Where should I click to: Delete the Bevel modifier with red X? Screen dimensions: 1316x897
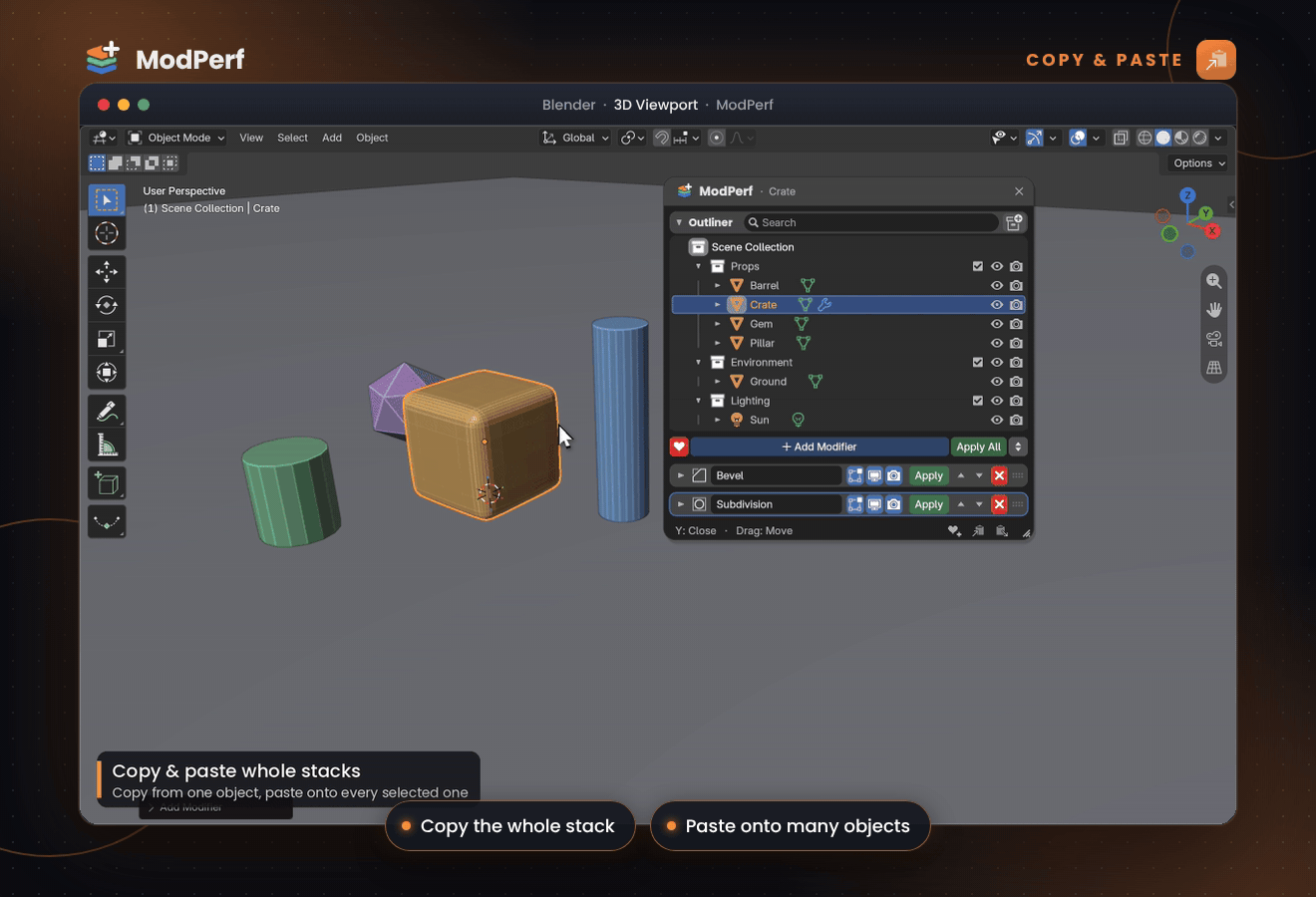click(x=999, y=475)
